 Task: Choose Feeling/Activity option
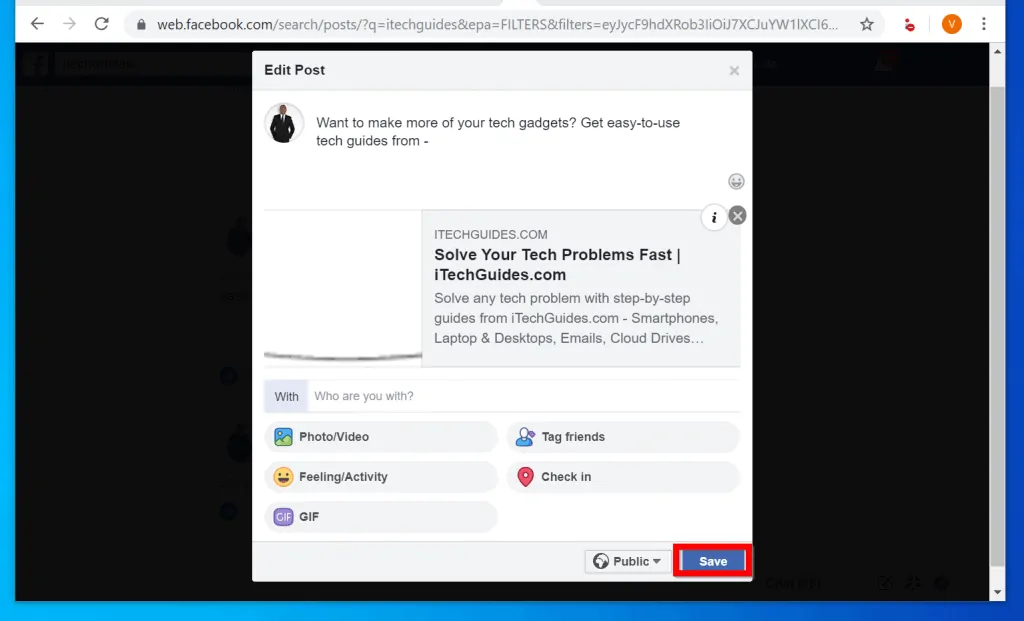point(381,477)
